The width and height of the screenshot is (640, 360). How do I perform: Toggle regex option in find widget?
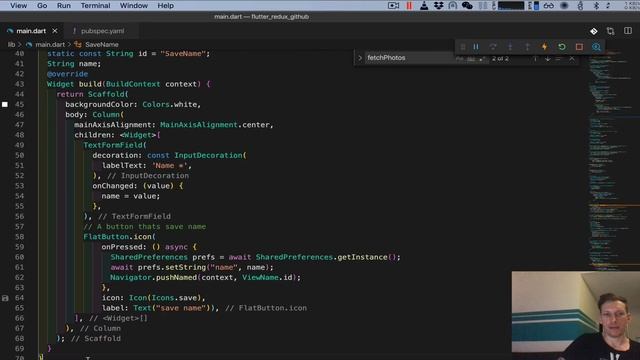(482, 59)
